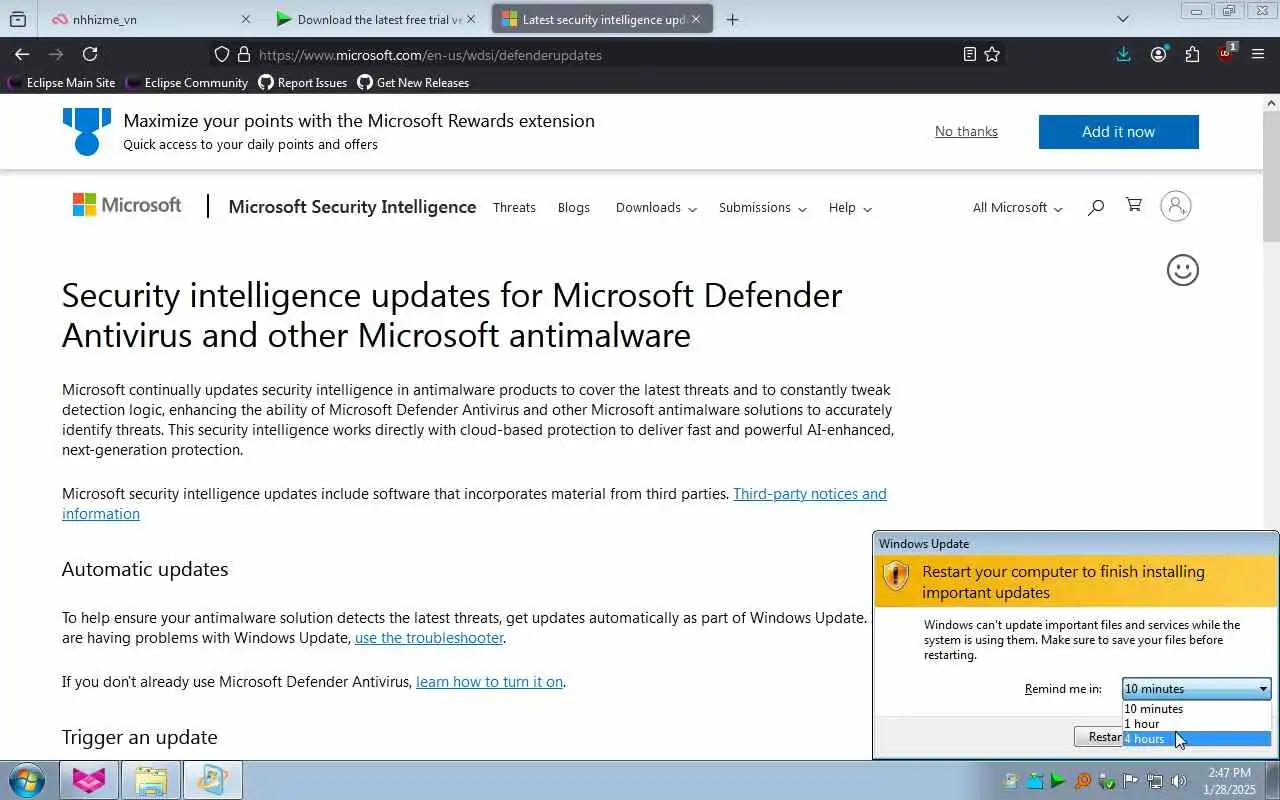Choose 4 hours from reminder list
This screenshot has width=1280, height=800.
click(1196, 739)
